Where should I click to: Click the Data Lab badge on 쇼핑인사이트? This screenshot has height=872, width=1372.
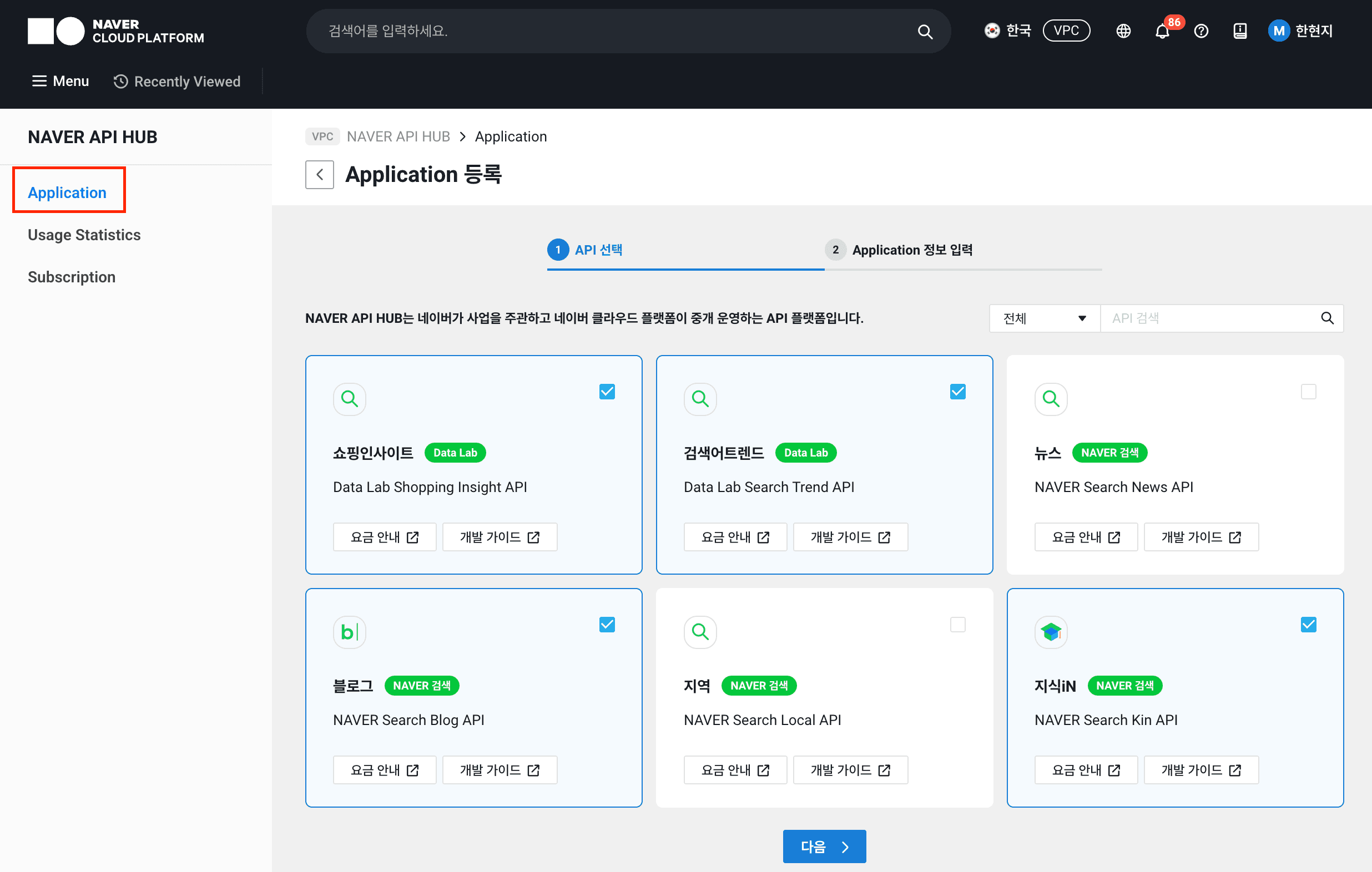(455, 453)
